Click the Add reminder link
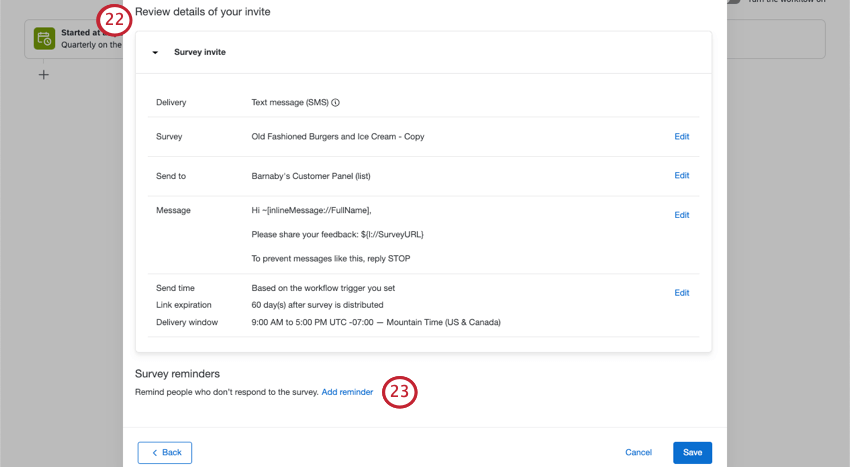 347,392
